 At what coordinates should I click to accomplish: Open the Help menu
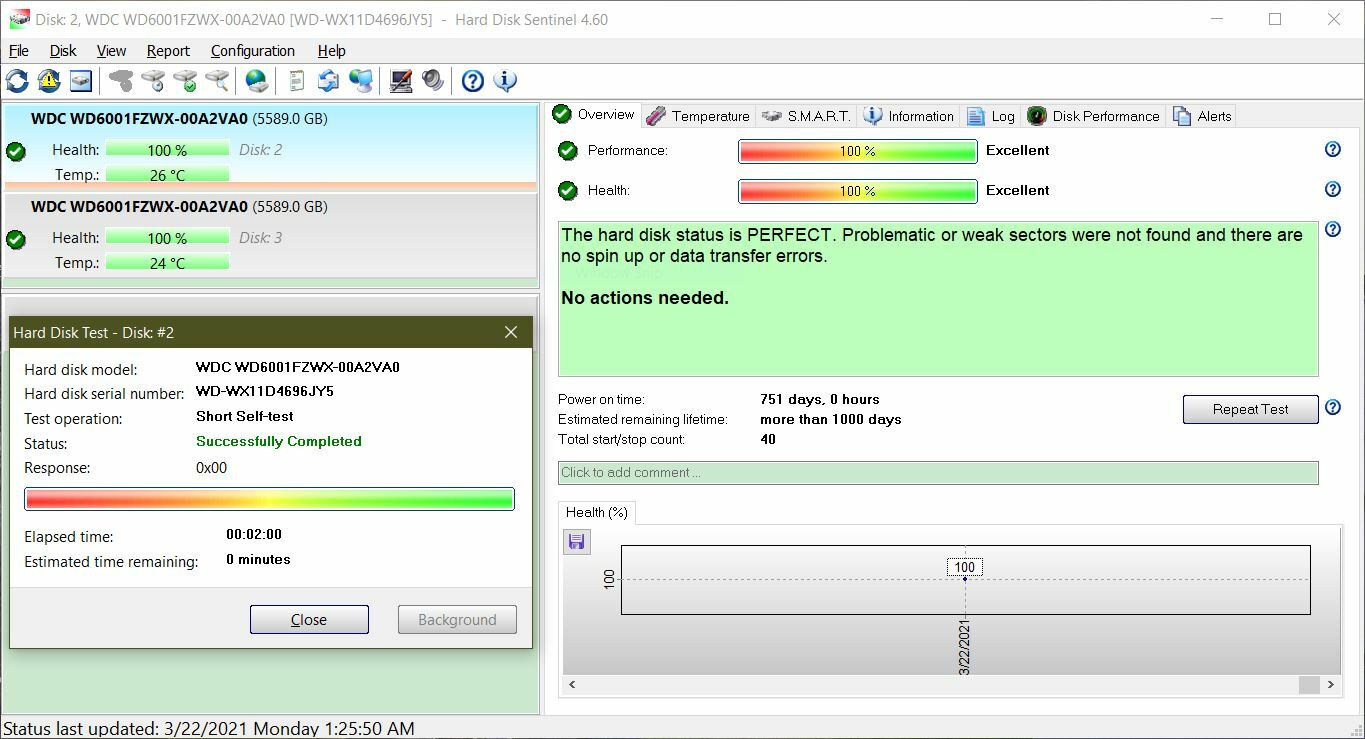(332, 51)
